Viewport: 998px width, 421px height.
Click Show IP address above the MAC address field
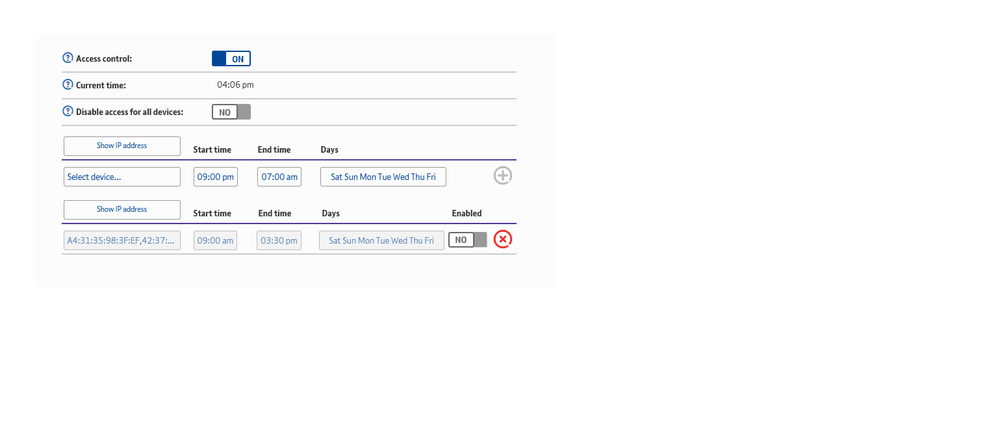point(122,210)
